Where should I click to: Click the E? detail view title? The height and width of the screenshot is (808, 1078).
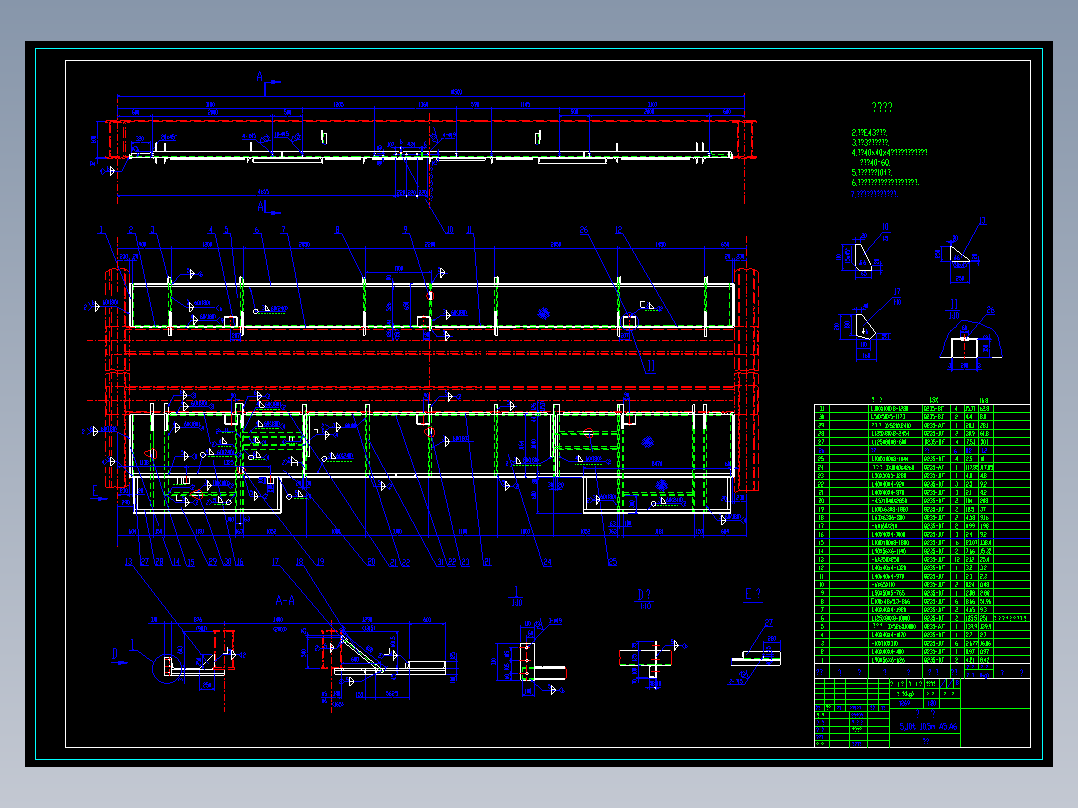tap(753, 595)
